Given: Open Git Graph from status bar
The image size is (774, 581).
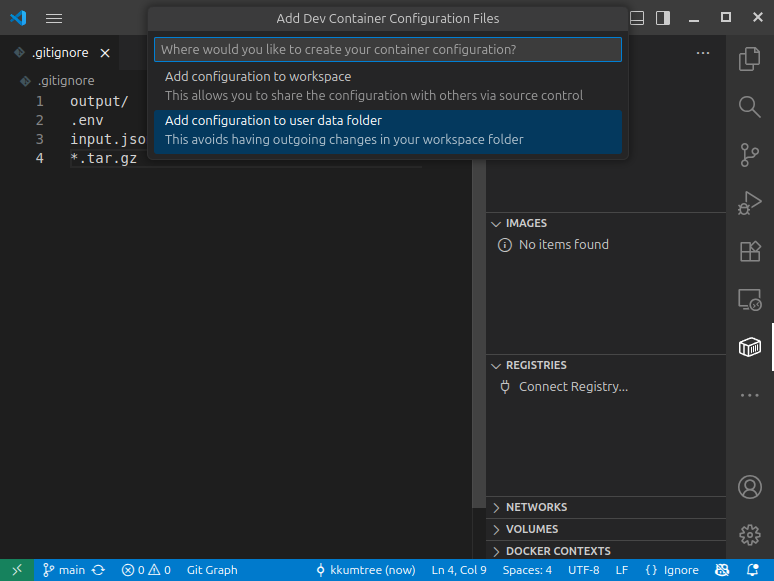Looking at the screenshot, I should click(212, 570).
